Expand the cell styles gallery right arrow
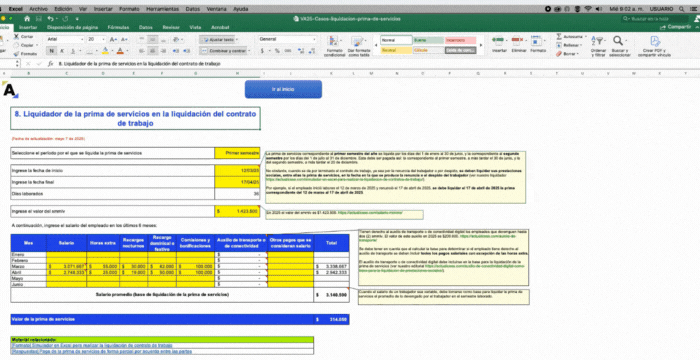Image resolution: width=700 pixels, height=360 pixels. pos(481,45)
